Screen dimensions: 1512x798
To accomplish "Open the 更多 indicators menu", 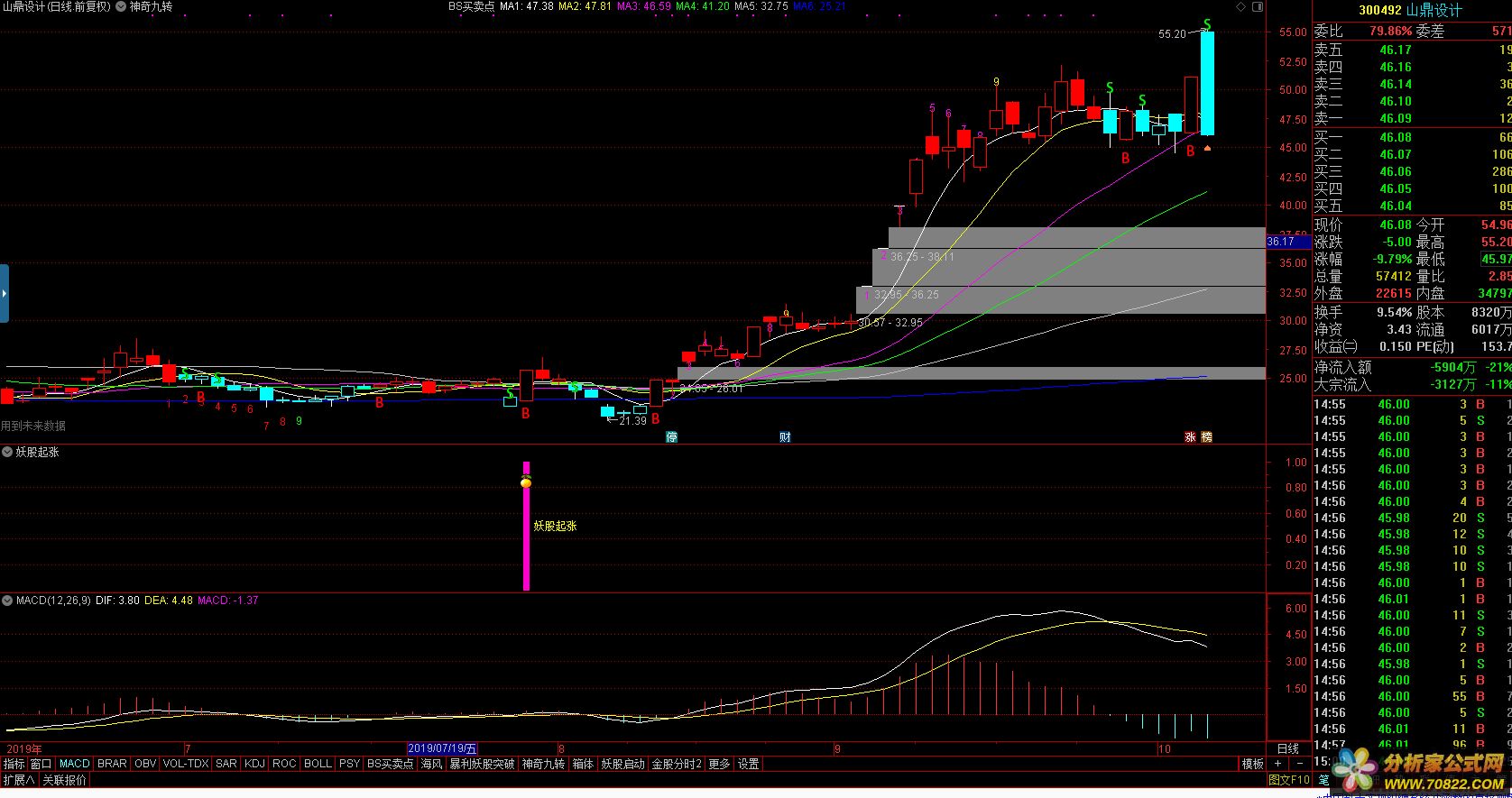I will [719, 764].
